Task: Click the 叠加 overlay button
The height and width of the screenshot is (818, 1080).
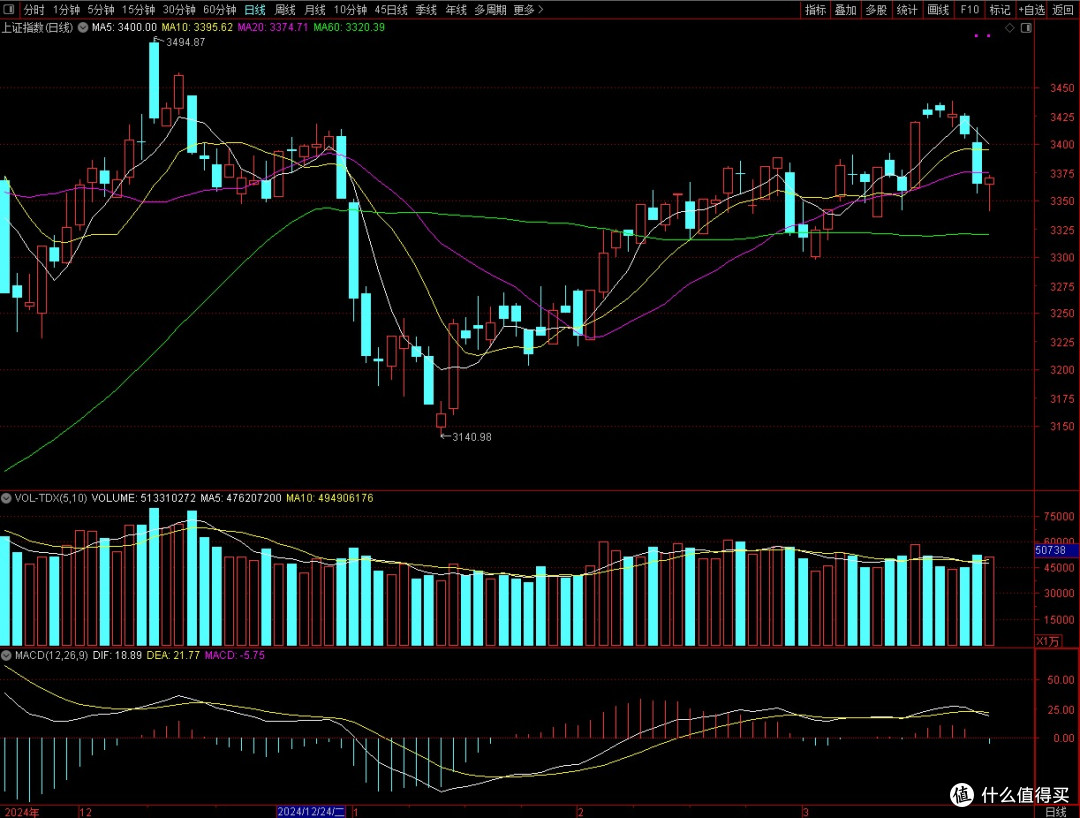Action: (x=846, y=10)
